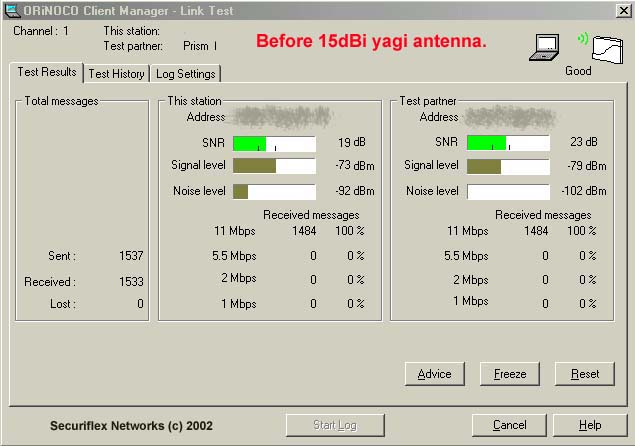Click the Freeze button

509,374
